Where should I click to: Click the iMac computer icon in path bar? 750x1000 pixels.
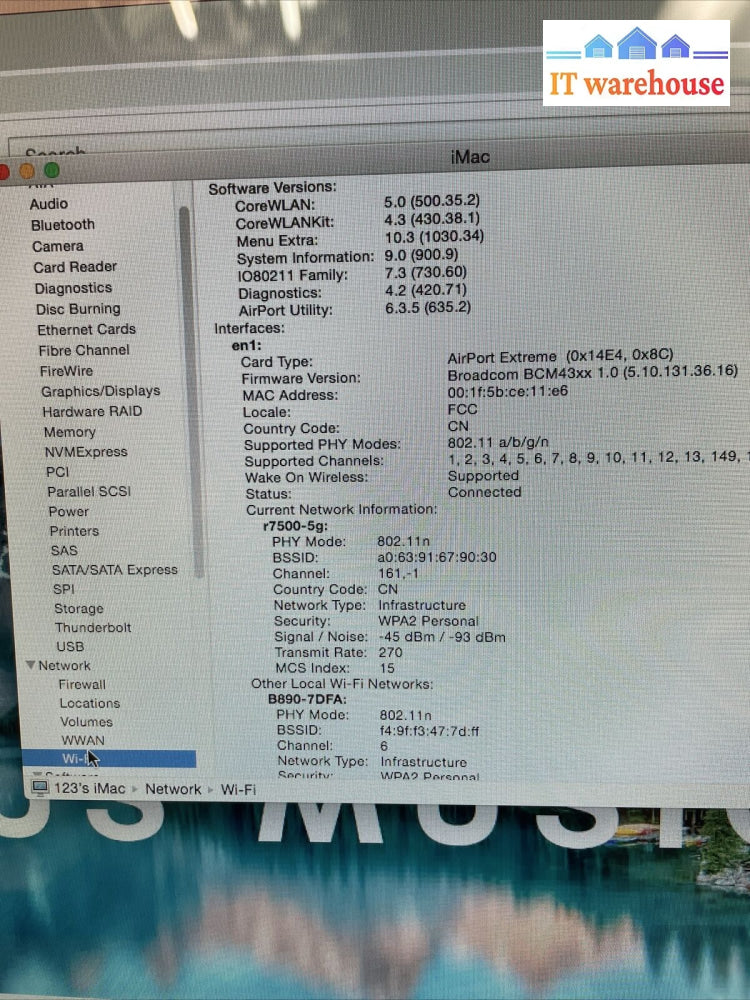(x=40, y=788)
